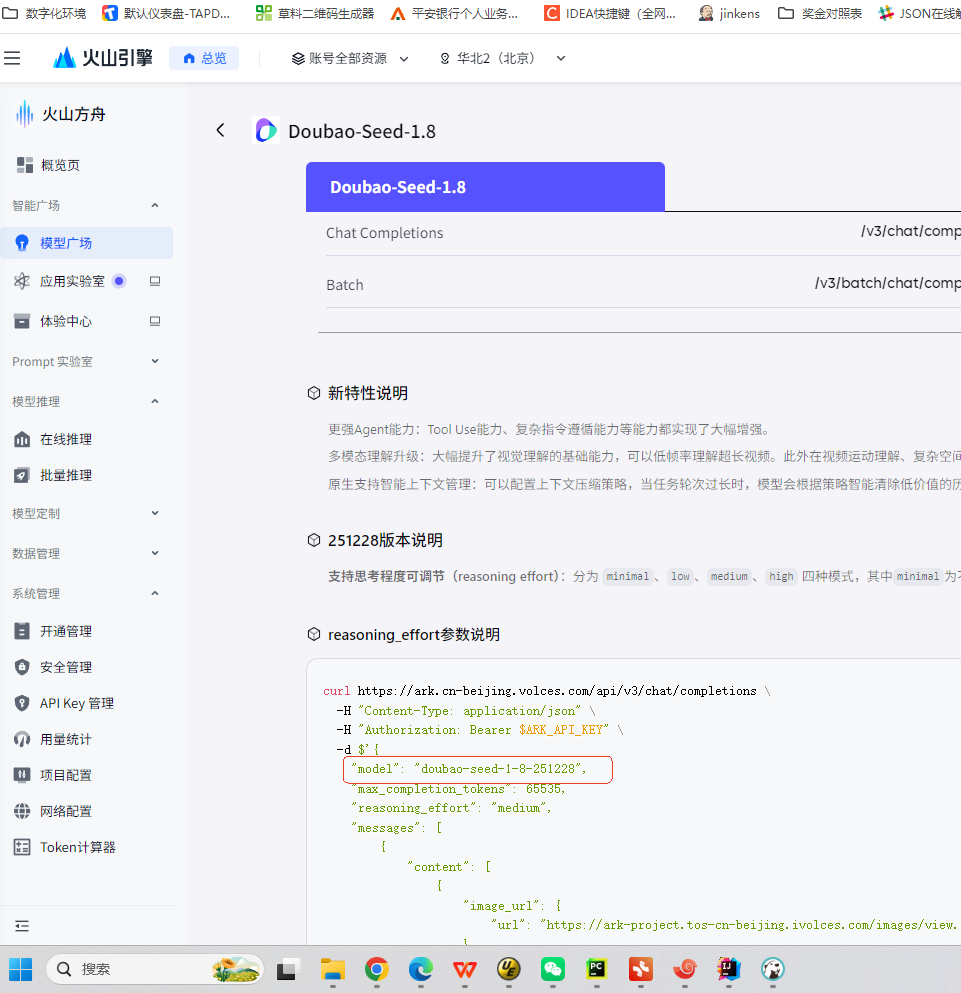The image size is (961, 993).
Task: Go back using the left arrow
Action: pyautogui.click(x=220, y=130)
